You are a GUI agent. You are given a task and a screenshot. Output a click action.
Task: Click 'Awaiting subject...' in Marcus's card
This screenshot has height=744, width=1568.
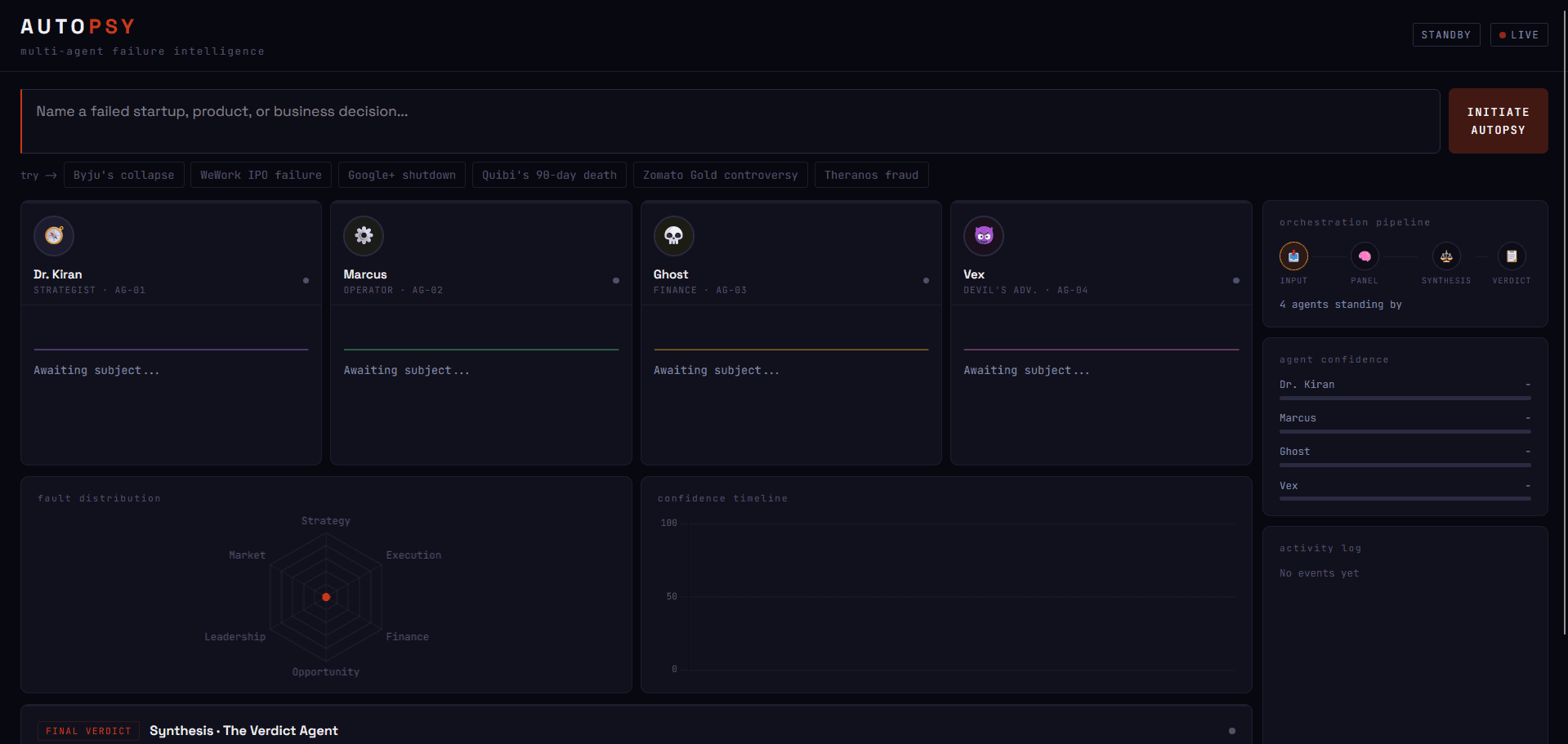[x=406, y=371]
